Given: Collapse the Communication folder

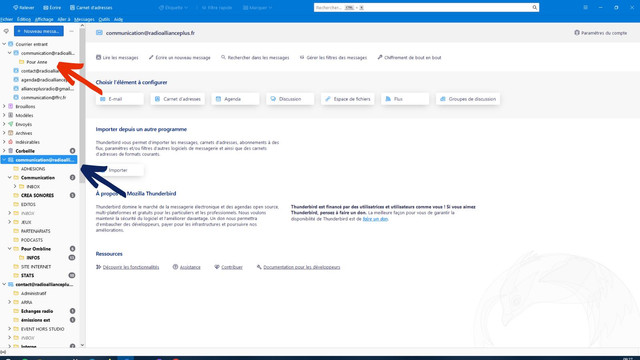Looking at the screenshot, I should (x=9, y=178).
